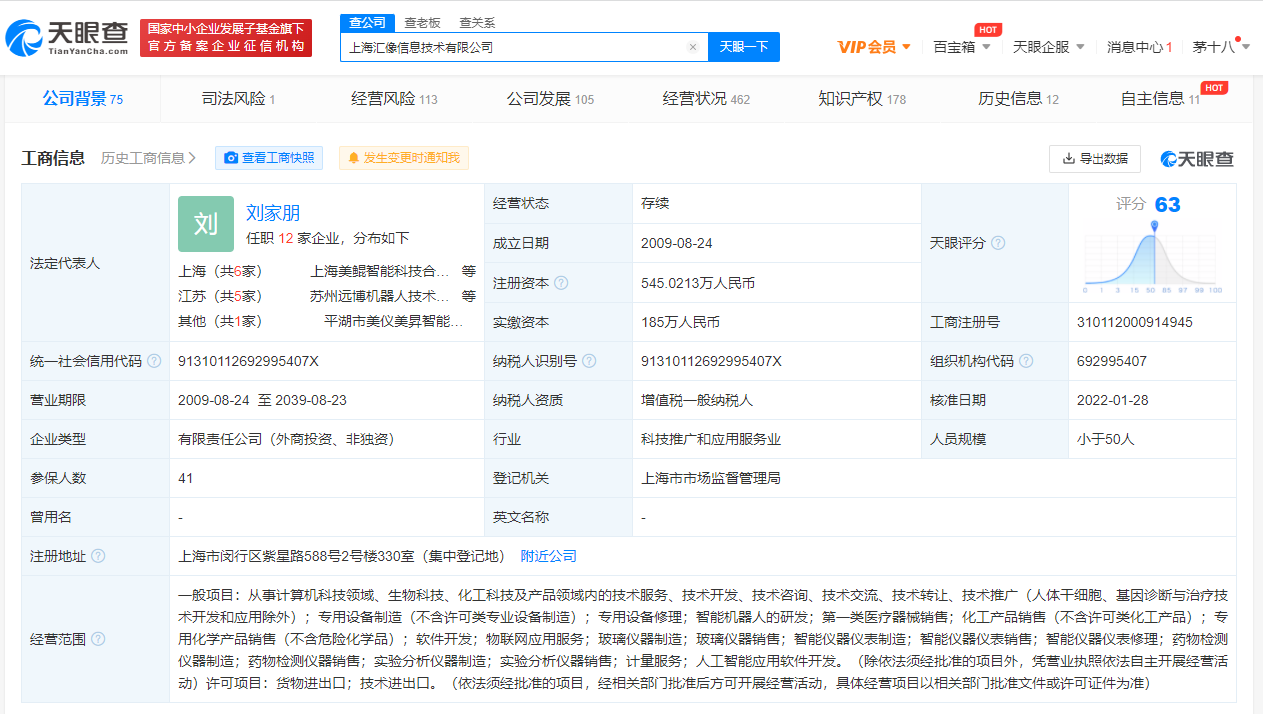Click the bell icon on 发生变更时通知我
Image resolution: width=1263 pixels, height=714 pixels.
[x=356, y=158]
